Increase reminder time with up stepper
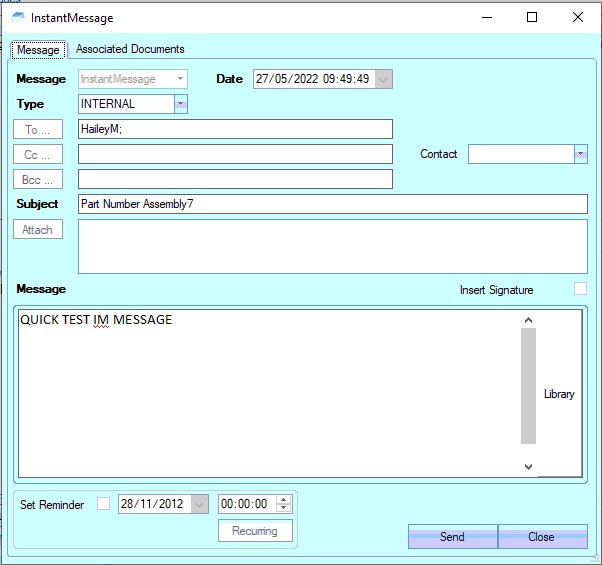 pos(284,500)
